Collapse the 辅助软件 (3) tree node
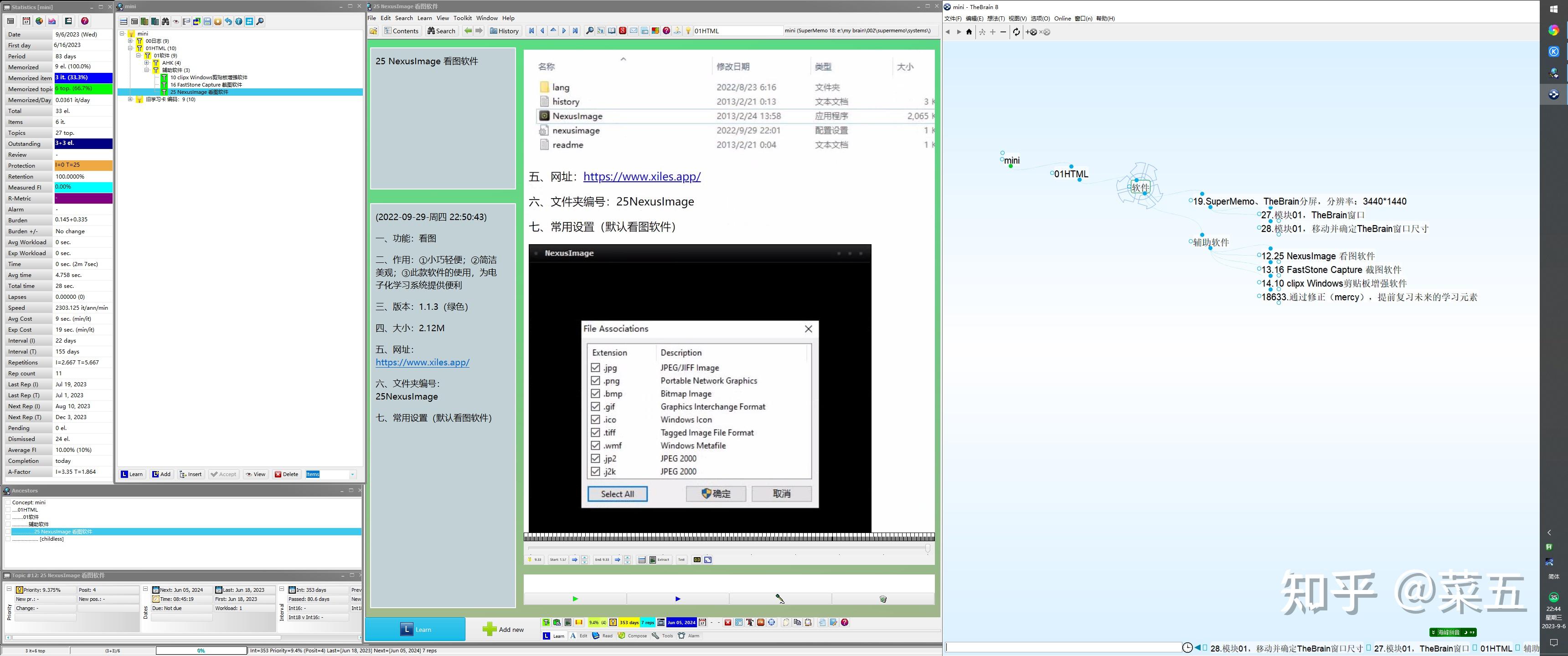Viewport: 1568px width, 656px height. click(x=147, y=70)
